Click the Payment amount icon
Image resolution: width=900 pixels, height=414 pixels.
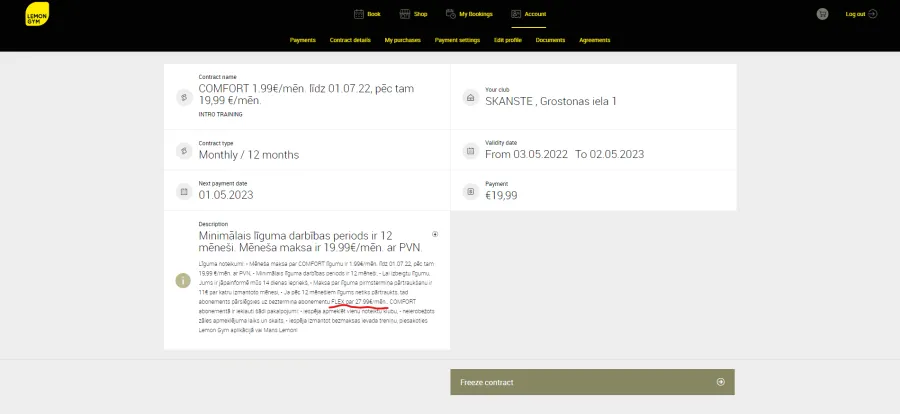471,191
